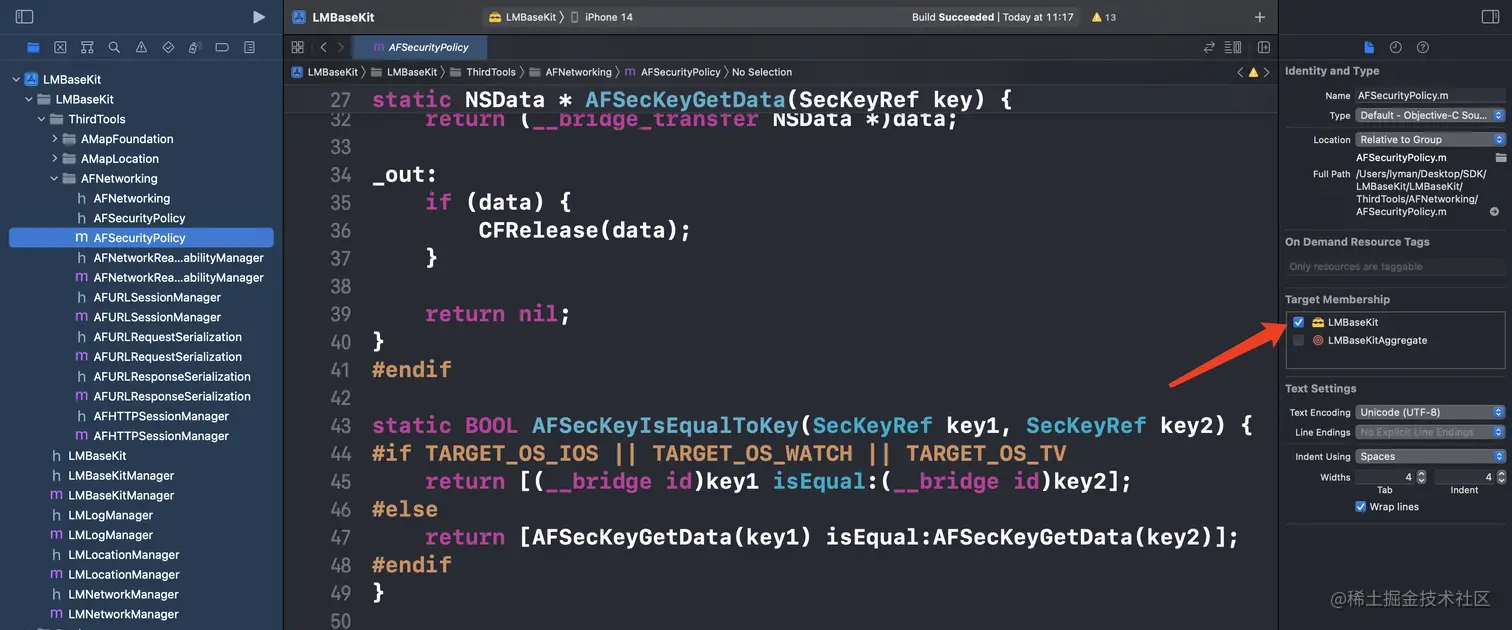
Task: Open the Debug navigator
Action: pyautogui.click(x=195, y=47)
